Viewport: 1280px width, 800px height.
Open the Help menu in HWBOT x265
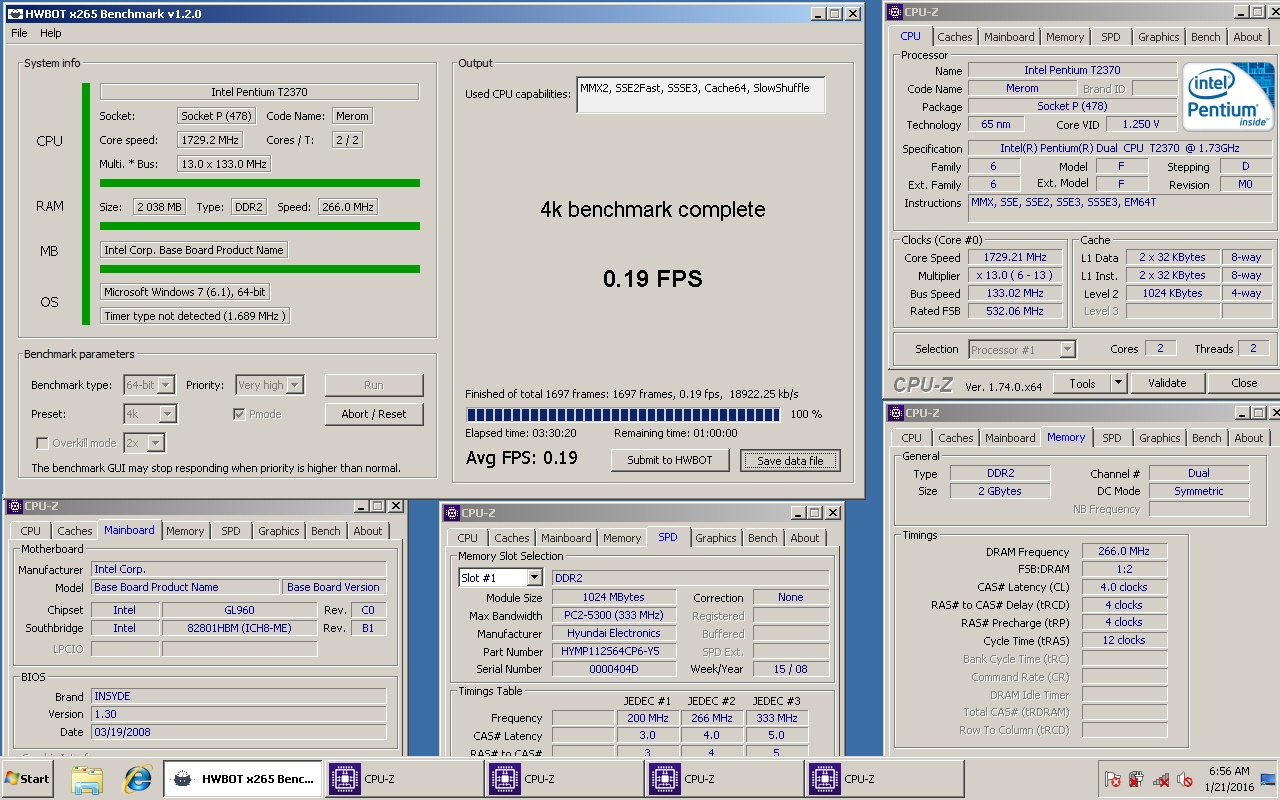coord(50,33)
